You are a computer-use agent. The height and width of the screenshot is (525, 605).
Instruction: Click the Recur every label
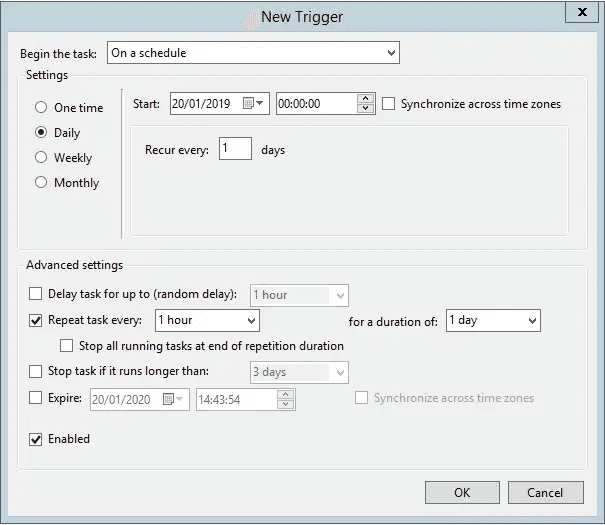coord(177,150)
